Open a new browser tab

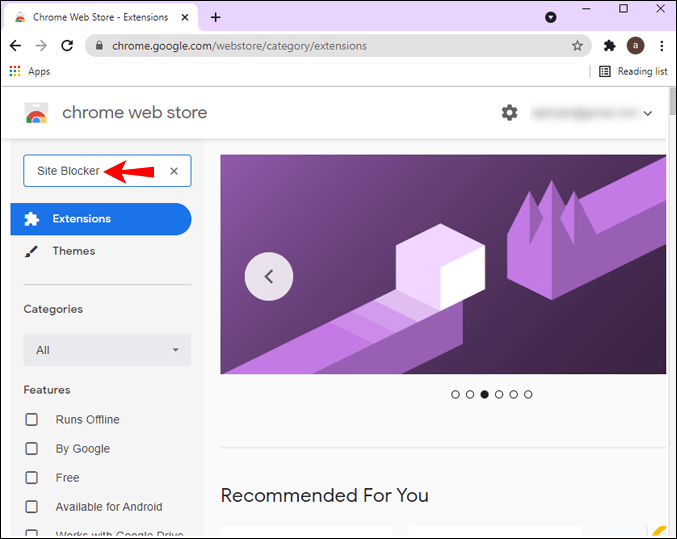[215, 17]
